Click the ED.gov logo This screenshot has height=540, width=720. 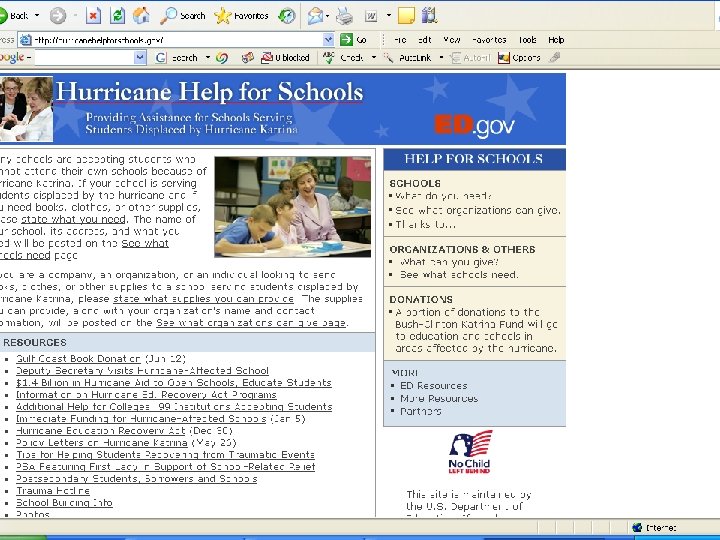(474, 125)
